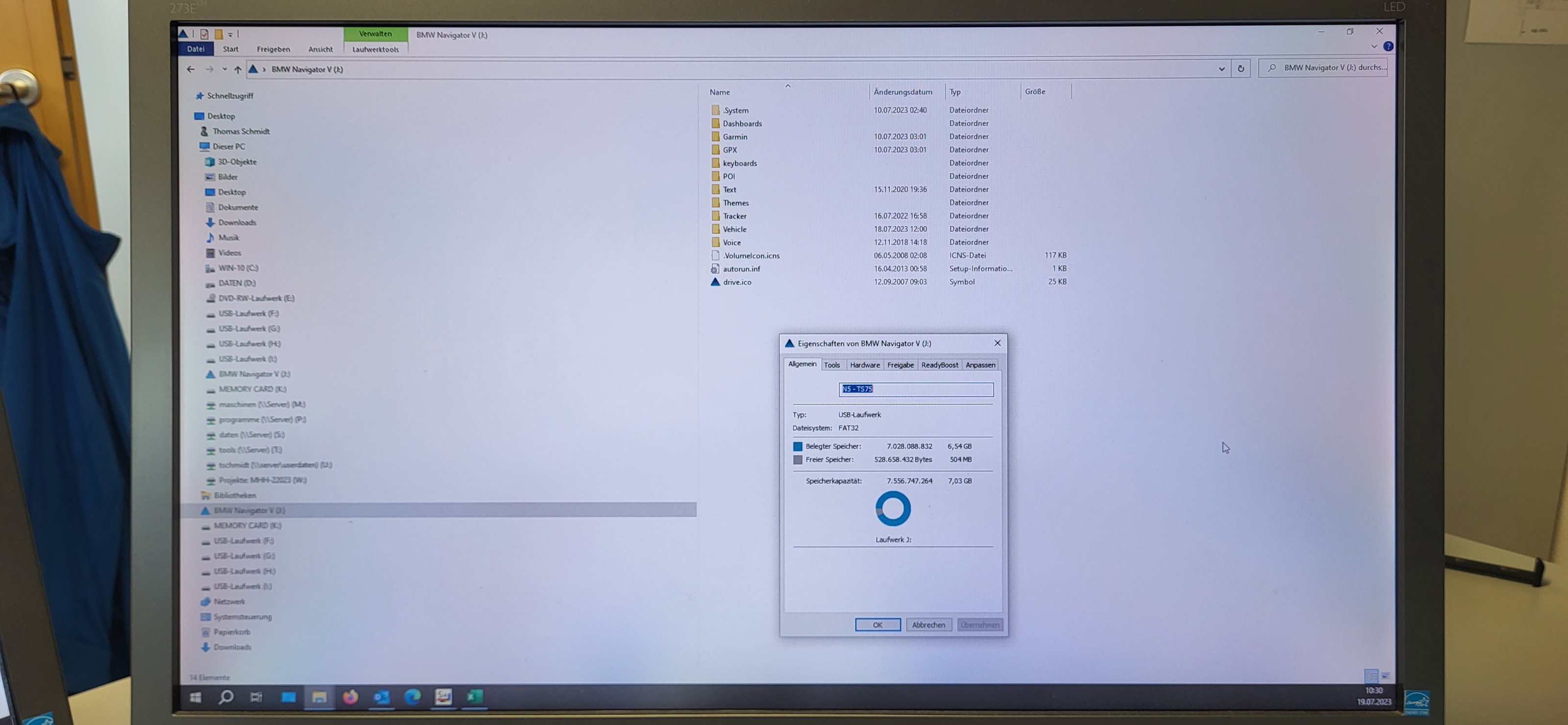Select the drive.ico file
The image size is (1568, 725).
coord(736,282)
